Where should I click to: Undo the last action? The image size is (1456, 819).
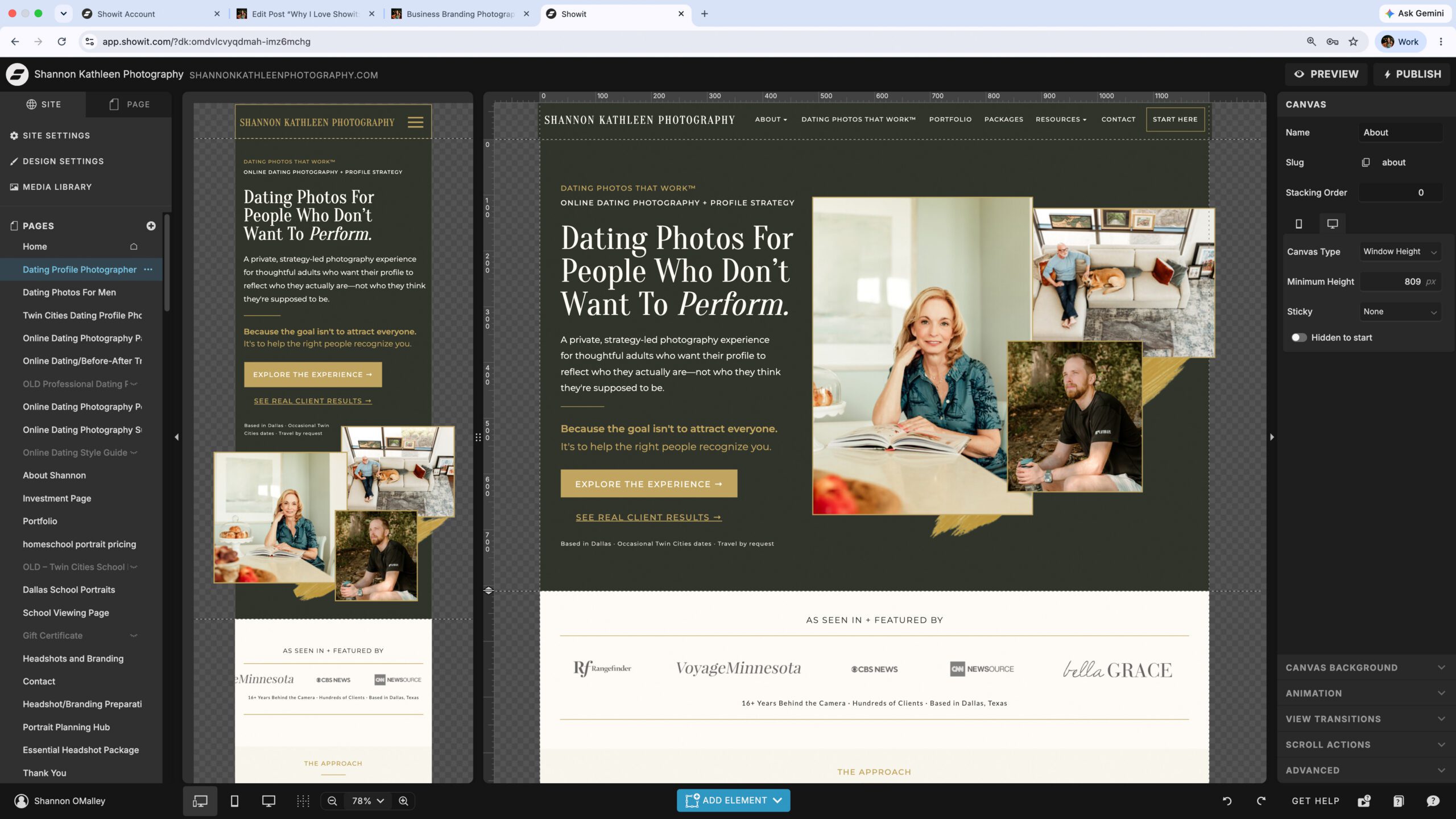click(x=1227, y=801)
